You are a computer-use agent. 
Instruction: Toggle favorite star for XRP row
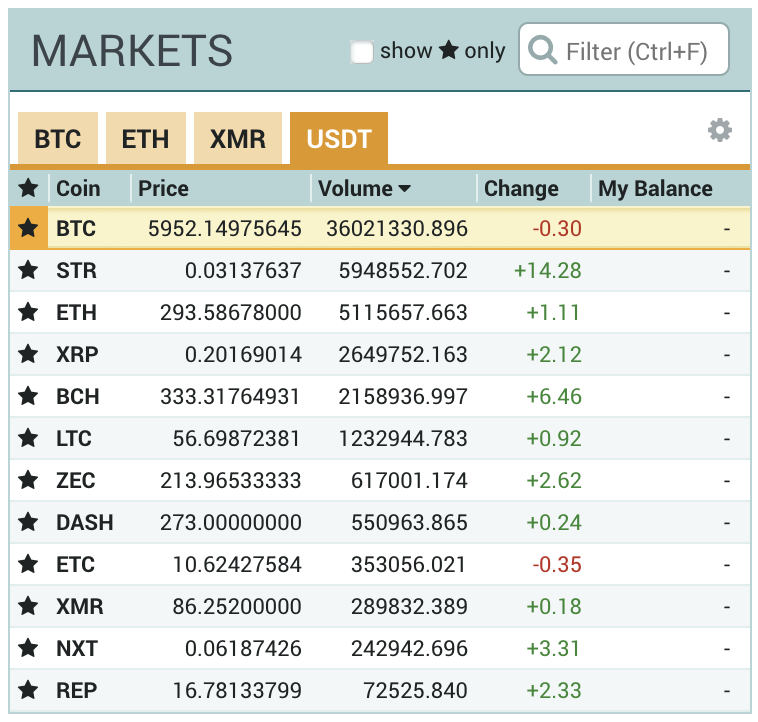click(x=29, y=354)
